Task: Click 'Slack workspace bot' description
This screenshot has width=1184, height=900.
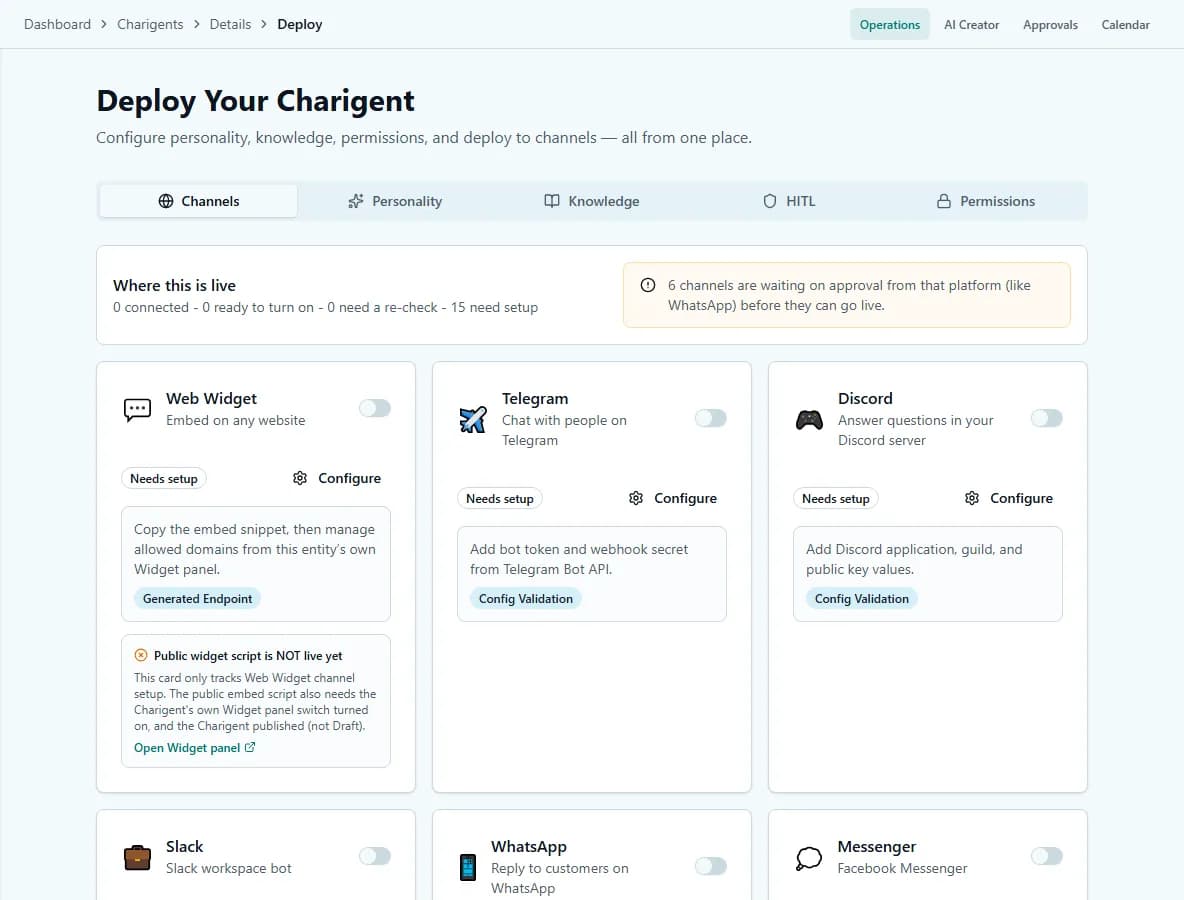Action: 229,868
